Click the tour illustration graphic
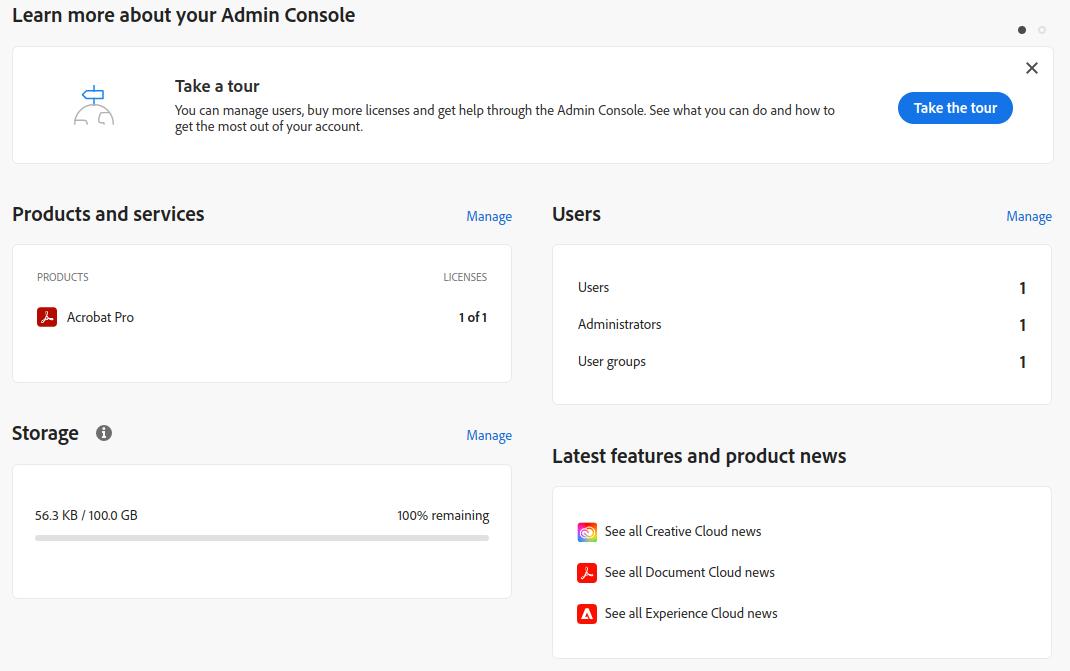Viewport: 1070px width, 671px height. pyautogui.click(x=93, y=104)
